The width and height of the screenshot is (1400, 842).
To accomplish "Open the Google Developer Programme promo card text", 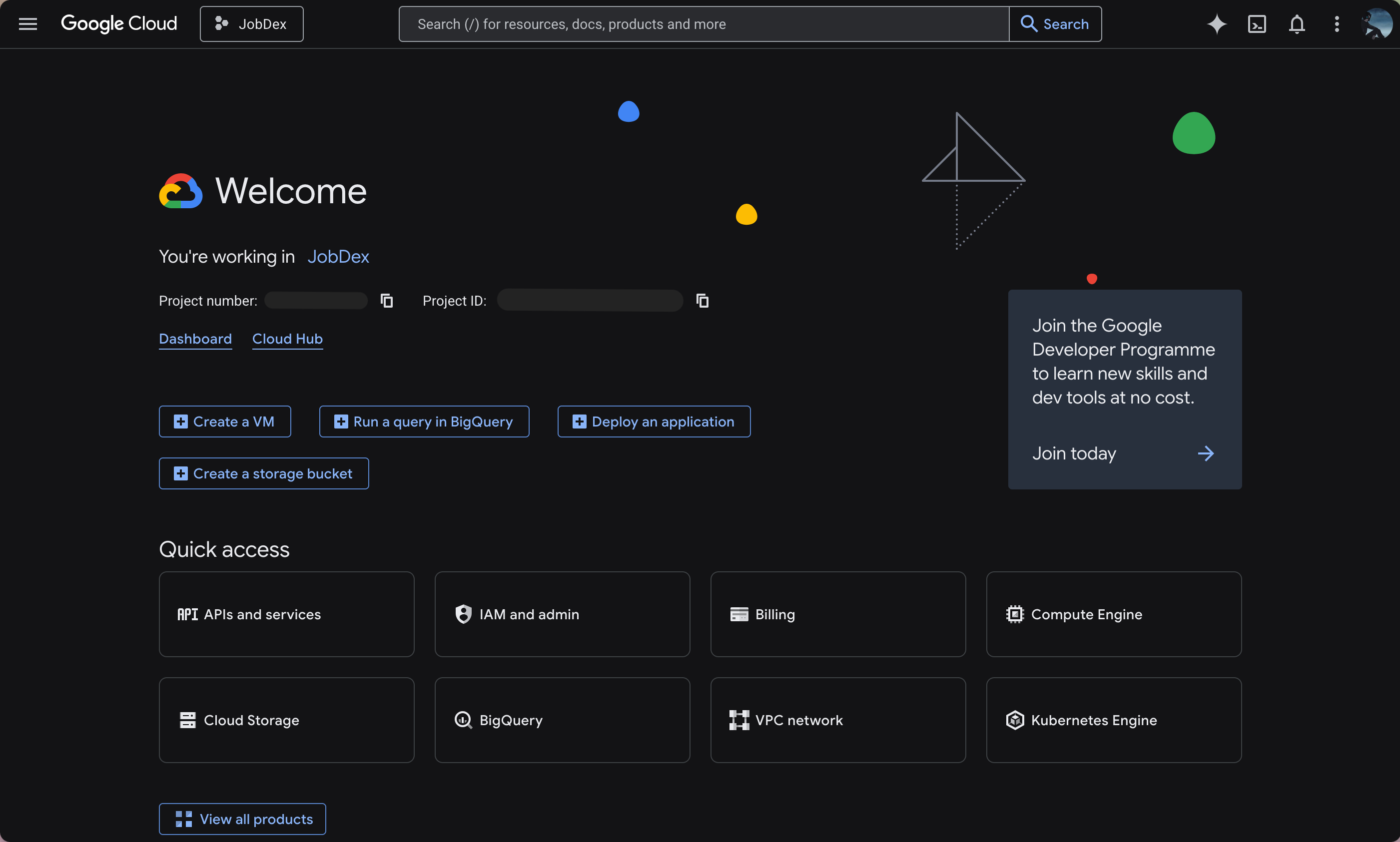I will pyautogui.click(x=1123, y=362).
